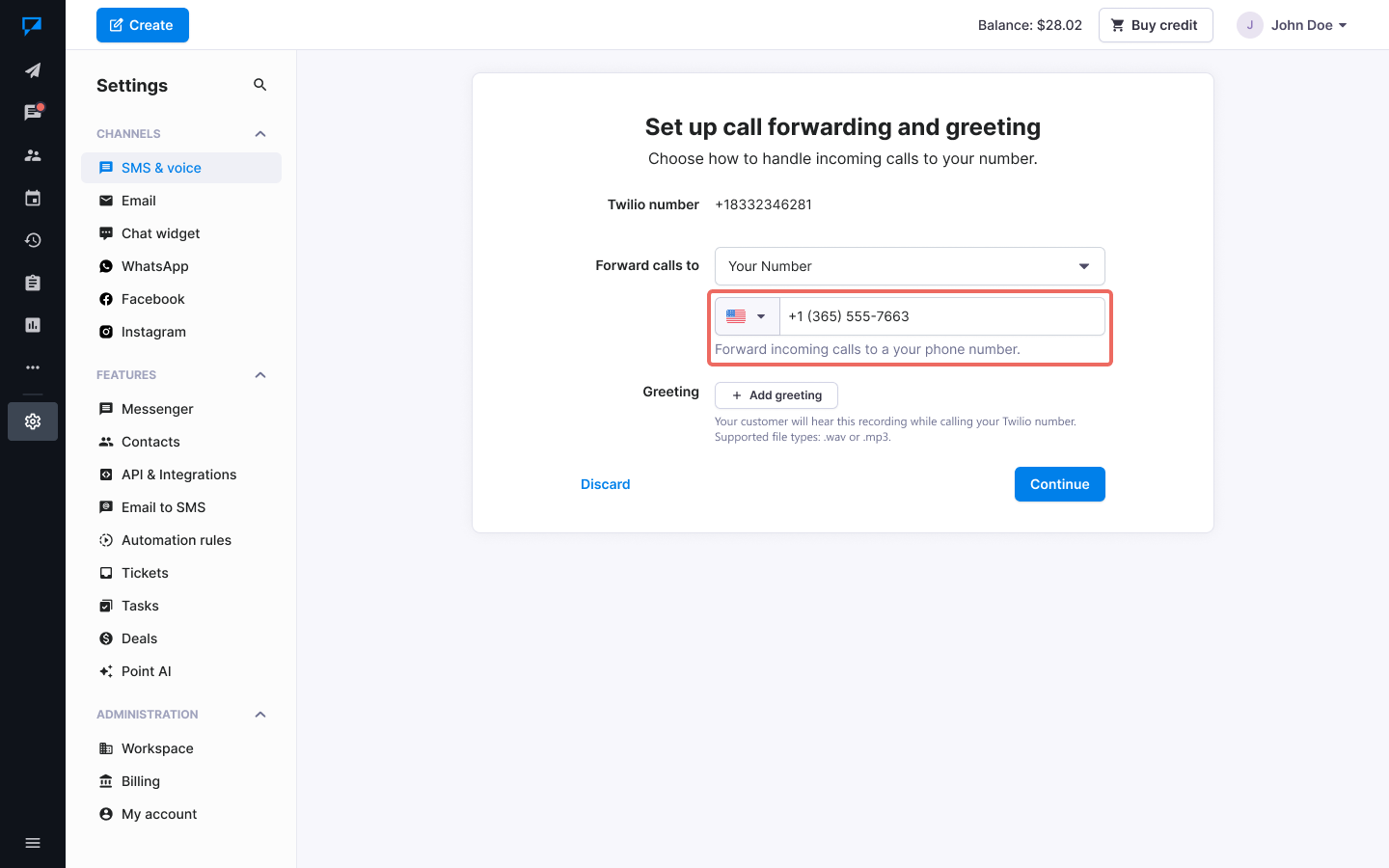Collapse the Features section
The height and width of the screenshot is (868, 1389).
coord(260,375)
